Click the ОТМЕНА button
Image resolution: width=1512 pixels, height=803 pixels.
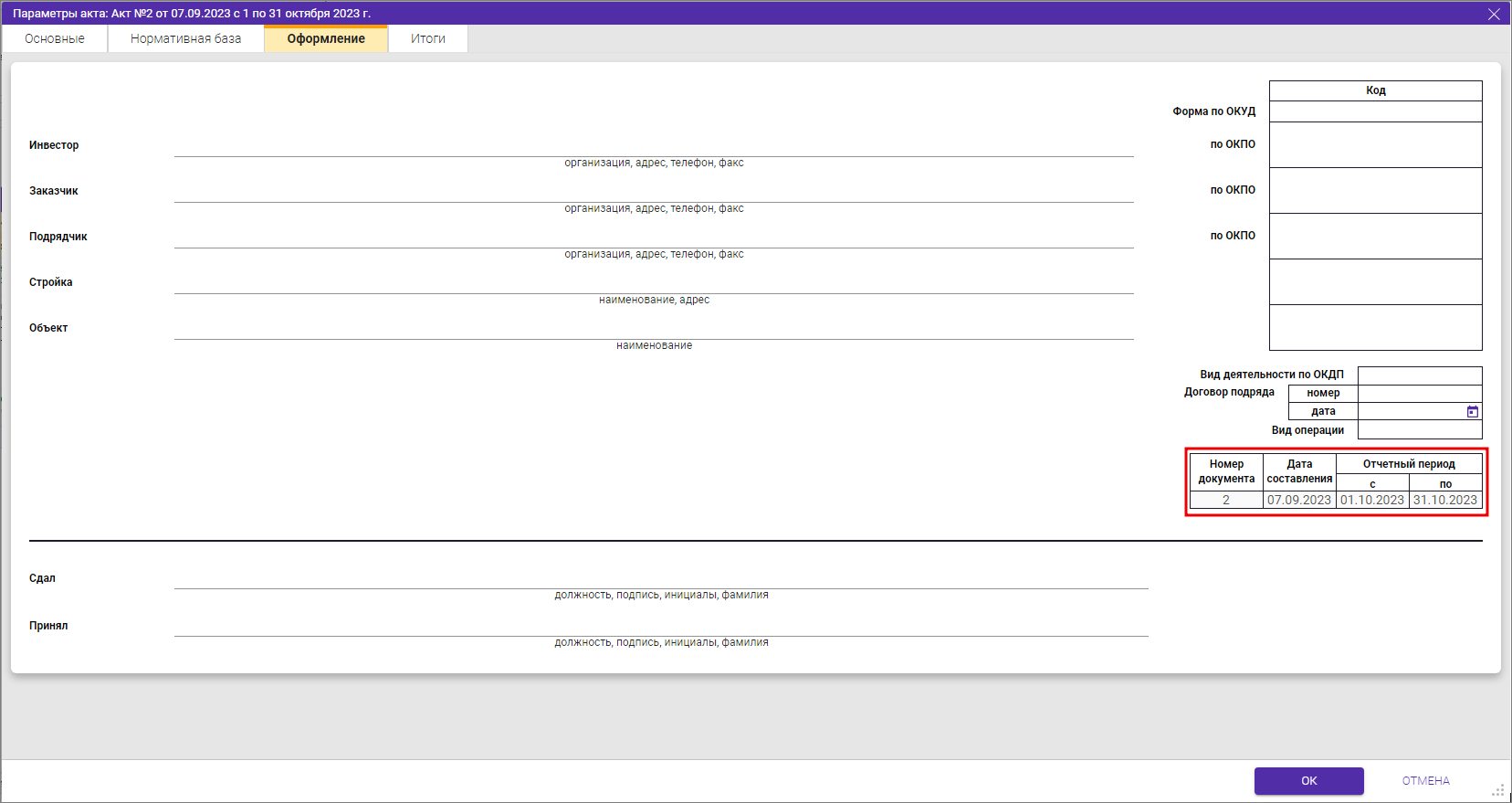pyautogui.click(x=1425, y=781)
